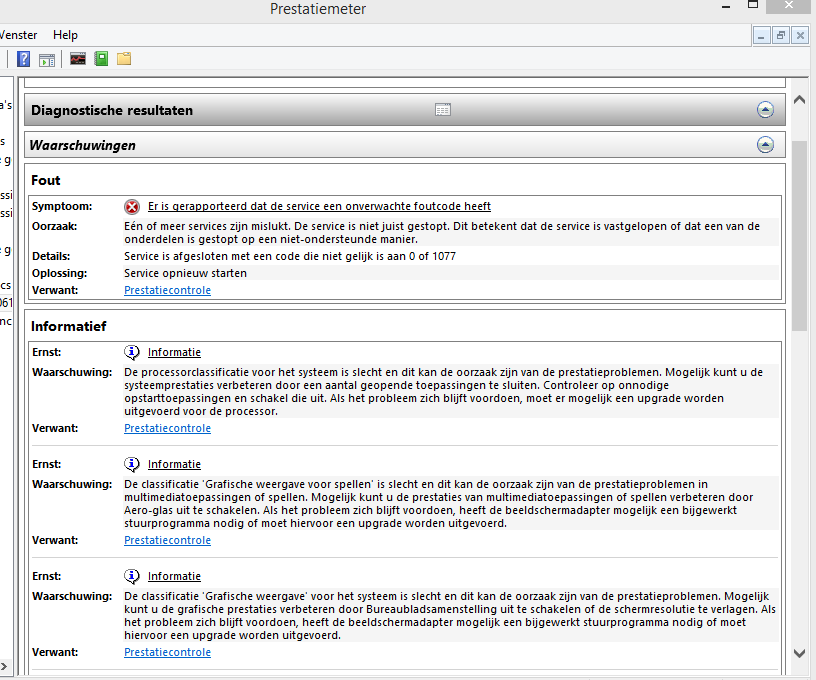This screenshot has height=680, width=816.
Task: Collapse the Waarschuwingen section
Action: click(765, 145)
